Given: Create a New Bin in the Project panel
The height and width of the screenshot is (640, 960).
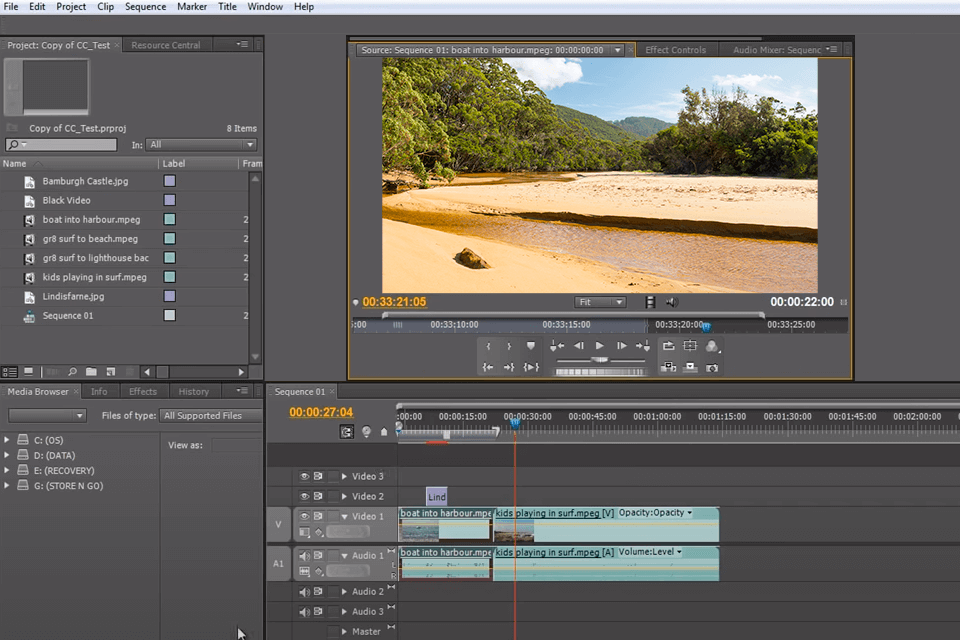Looking at the screenshot, I should coord(90,371).
